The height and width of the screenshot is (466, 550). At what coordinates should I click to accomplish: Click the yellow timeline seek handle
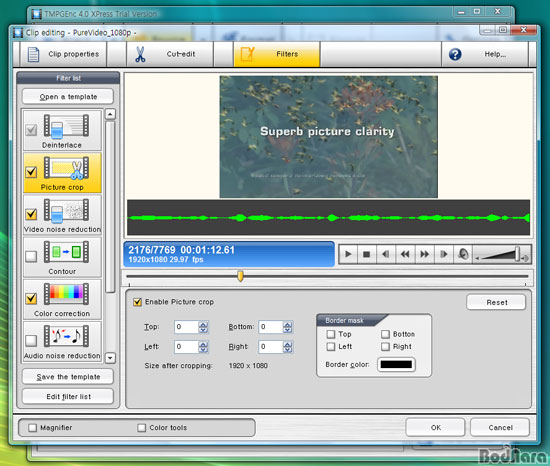[240, 276]
